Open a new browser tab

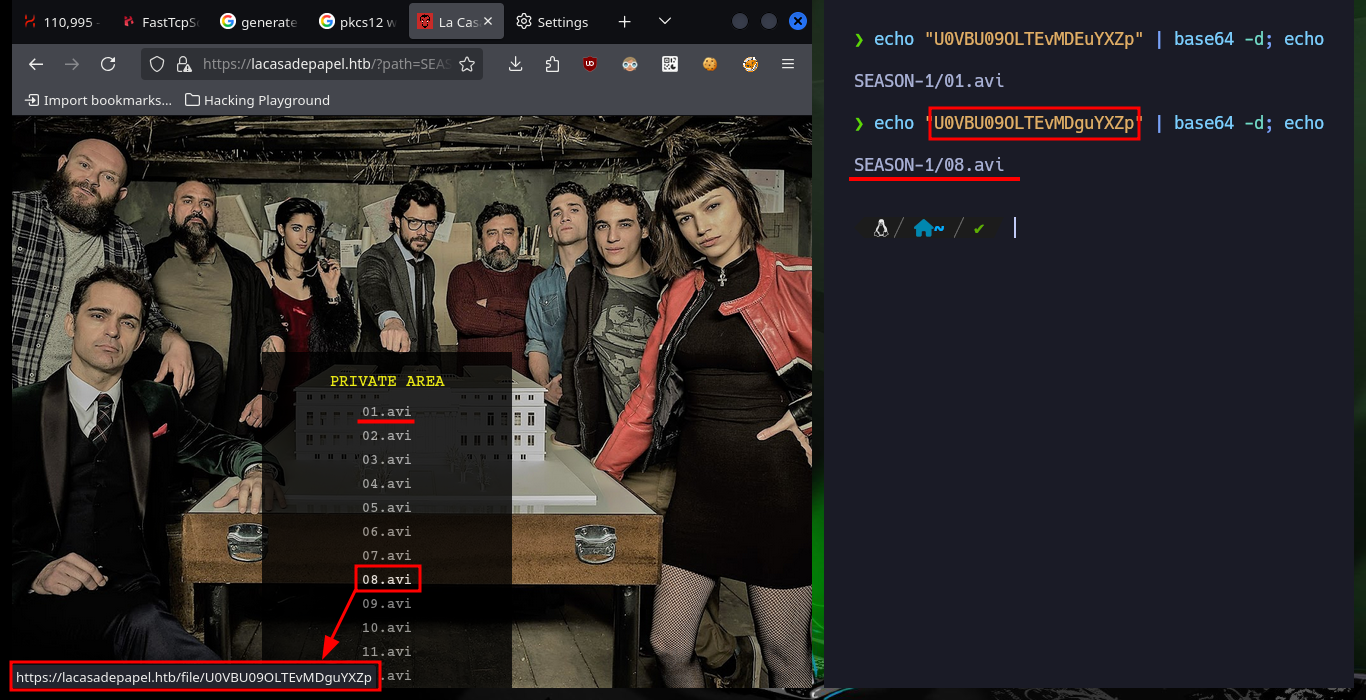coord(624,21)
